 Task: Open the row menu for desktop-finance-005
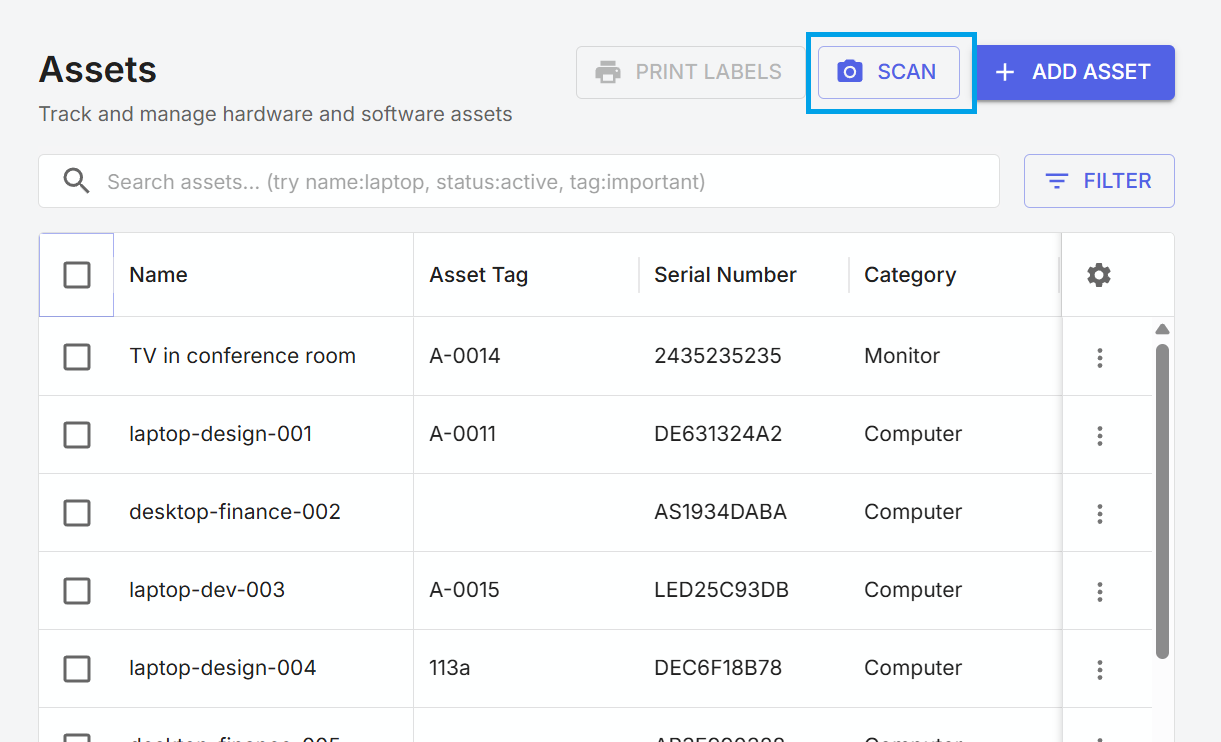pyautogui.click(x=1099, y=738)
